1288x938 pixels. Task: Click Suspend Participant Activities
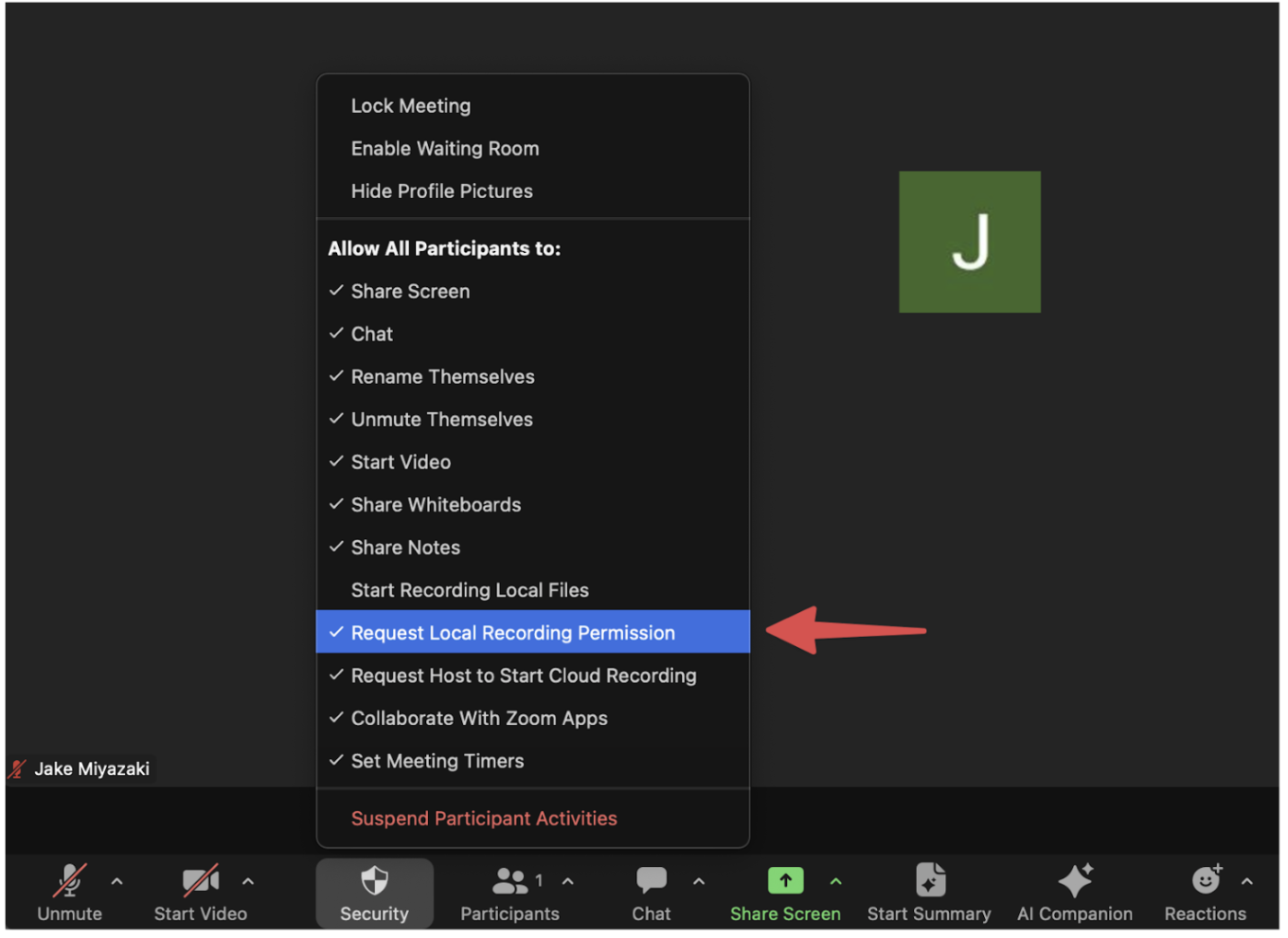tap(483, 819)
